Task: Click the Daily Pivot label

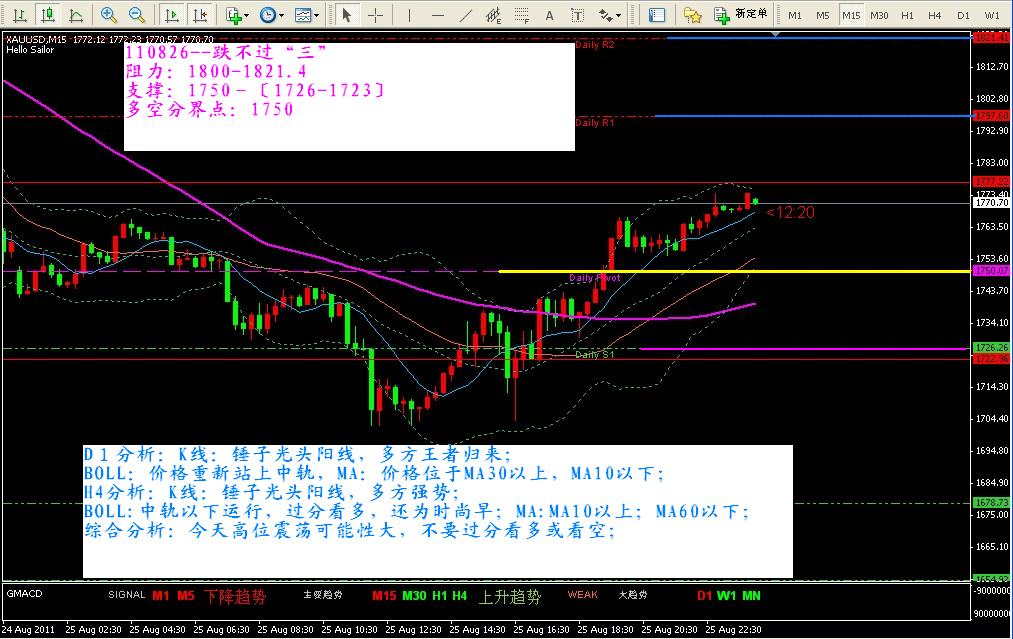Action: (x=594, y=278)
